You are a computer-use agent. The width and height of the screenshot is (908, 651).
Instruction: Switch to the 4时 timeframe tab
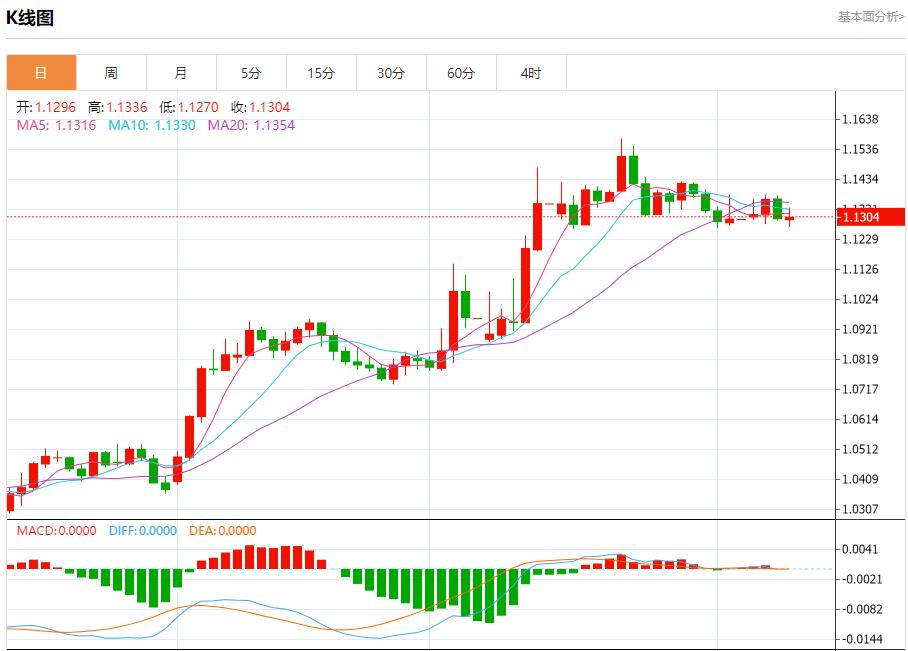point(531,73)
